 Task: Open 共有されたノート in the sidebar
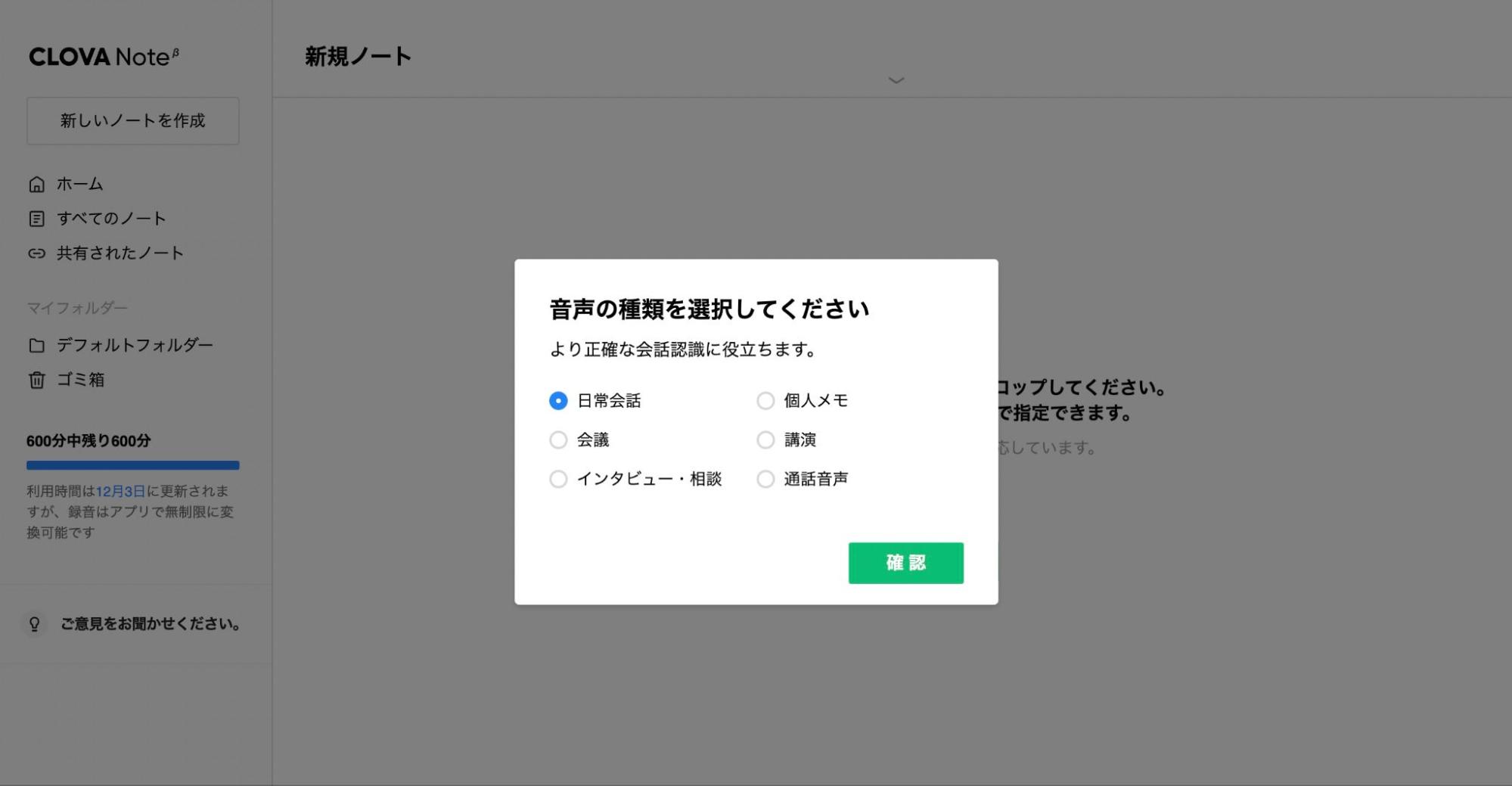pos(120,253)
